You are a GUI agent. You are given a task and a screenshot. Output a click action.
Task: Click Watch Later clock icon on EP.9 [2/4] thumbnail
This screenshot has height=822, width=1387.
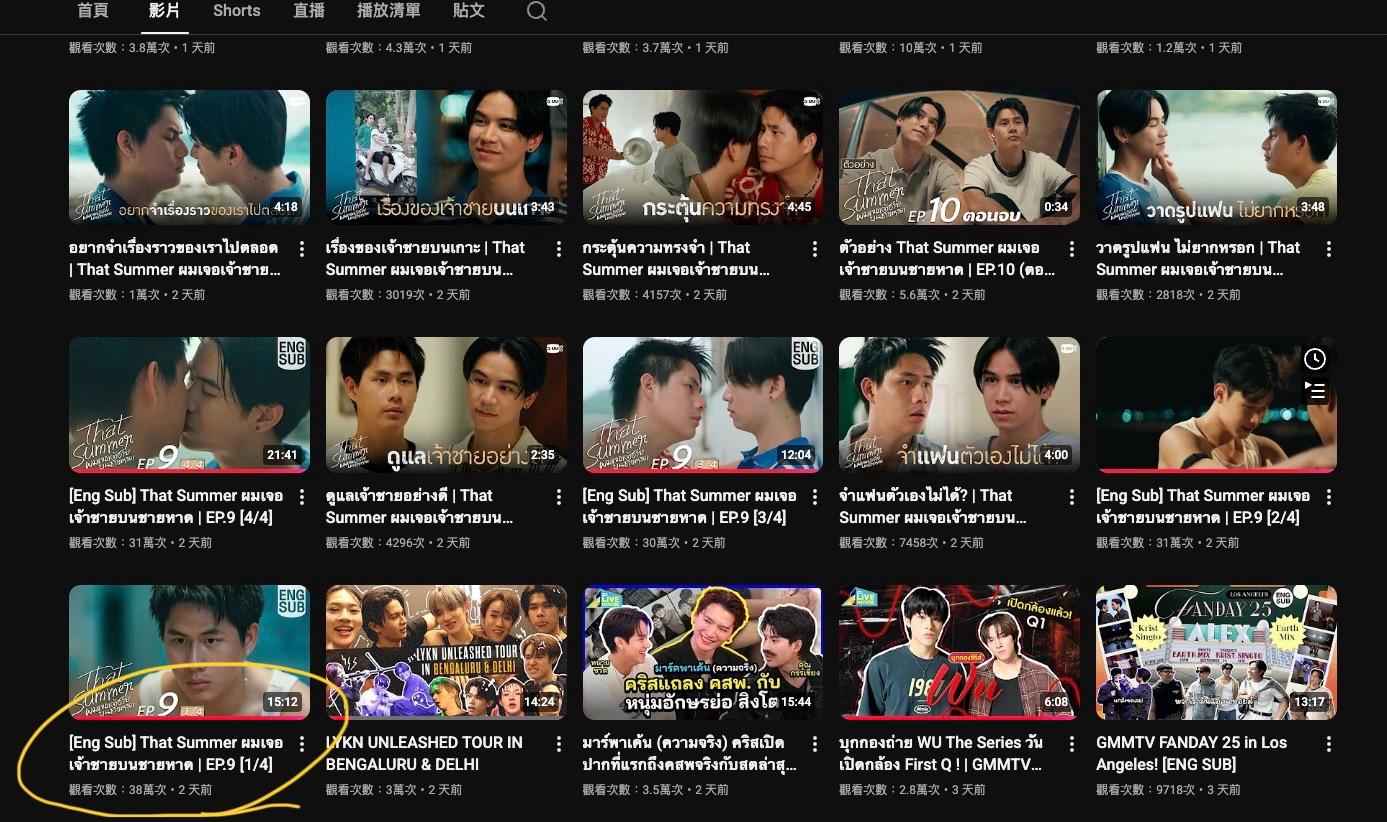click(1315, 359)
